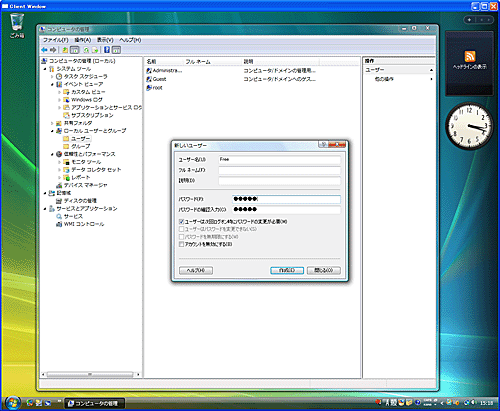Image resolution: width=500 pixels, height=411 pixels.
Task: Toggle the show/hide action pane icon
Action: coord(116,50)
